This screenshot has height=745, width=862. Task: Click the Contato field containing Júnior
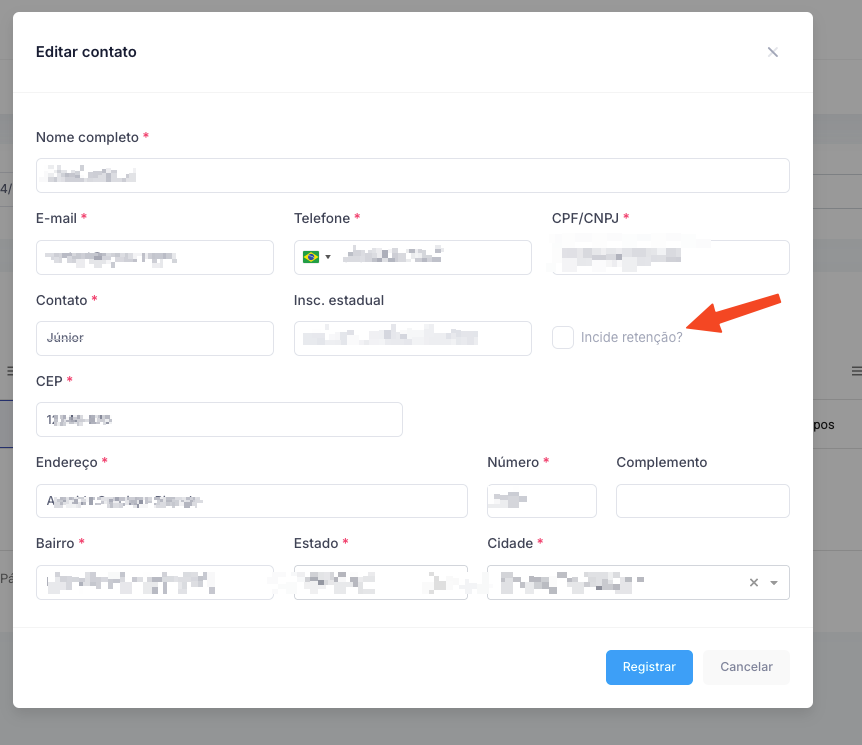[154, 338]
